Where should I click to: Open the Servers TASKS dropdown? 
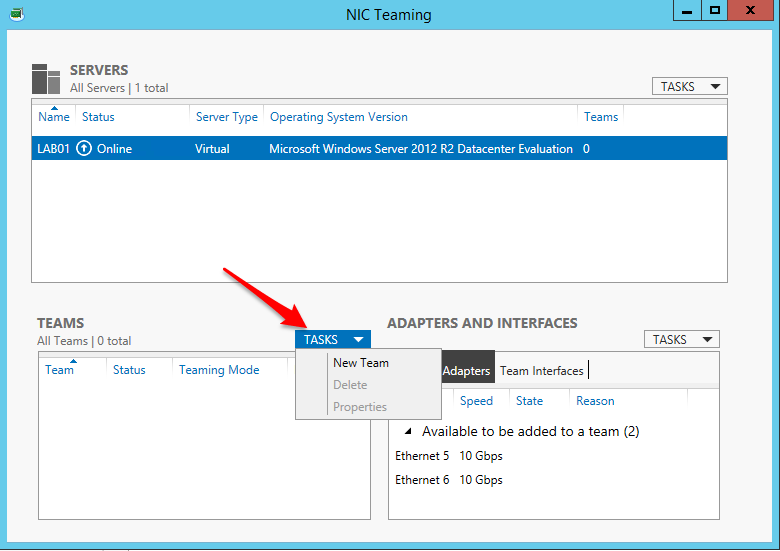(689, 87)
